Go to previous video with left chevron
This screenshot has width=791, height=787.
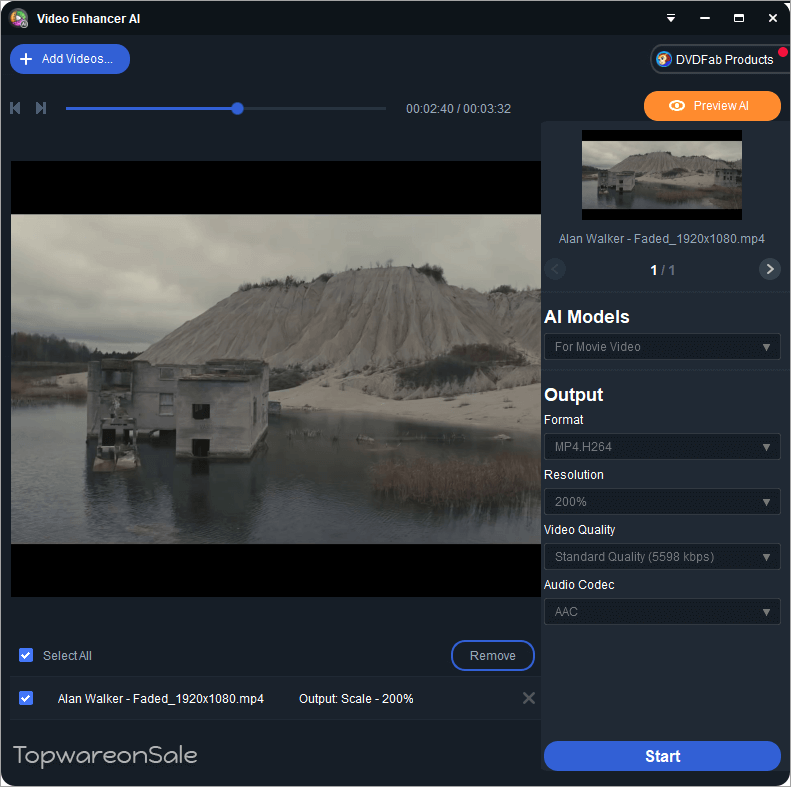click(555, 269)
